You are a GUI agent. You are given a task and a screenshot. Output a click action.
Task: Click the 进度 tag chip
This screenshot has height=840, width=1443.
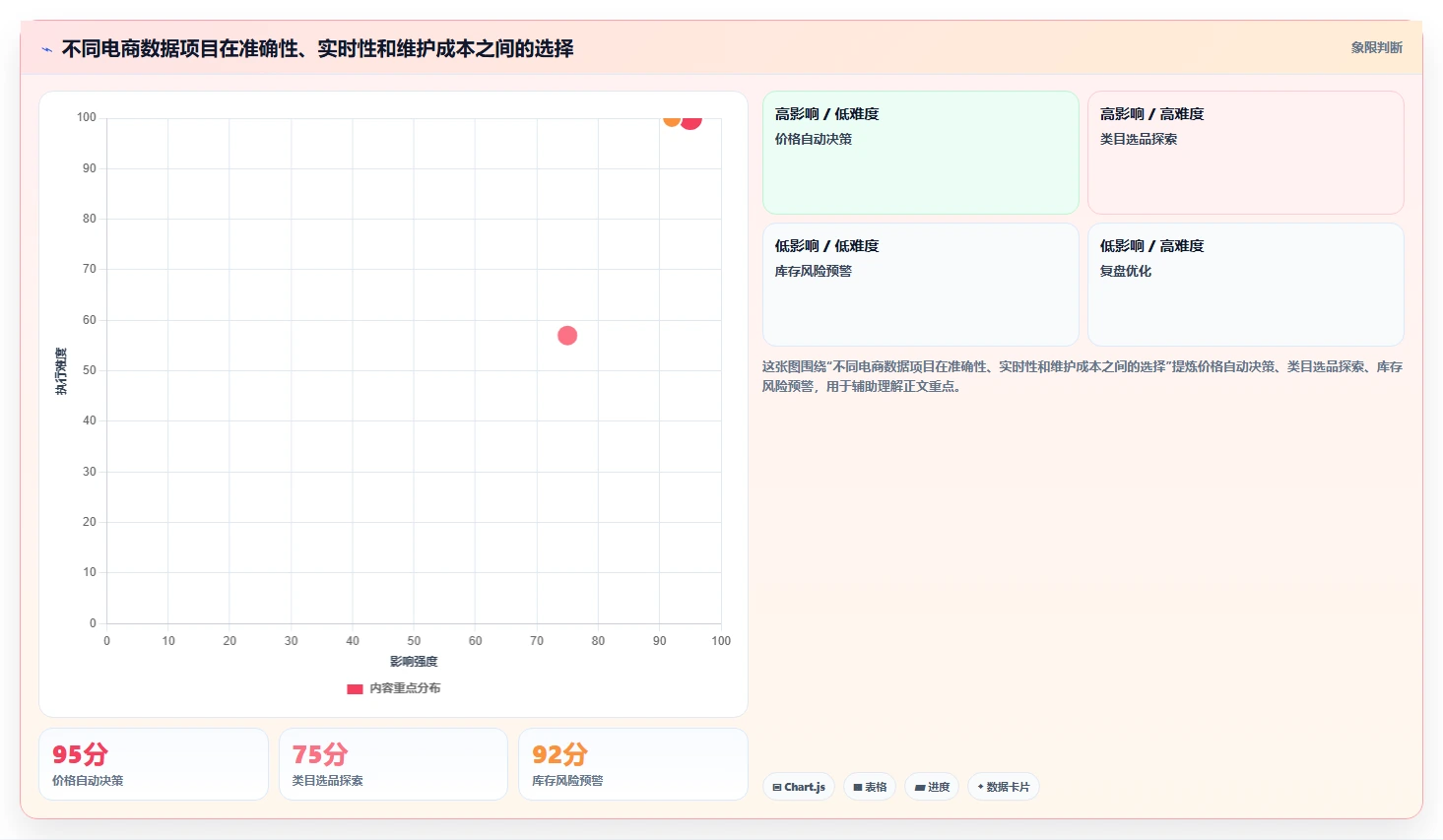point(932,787)
